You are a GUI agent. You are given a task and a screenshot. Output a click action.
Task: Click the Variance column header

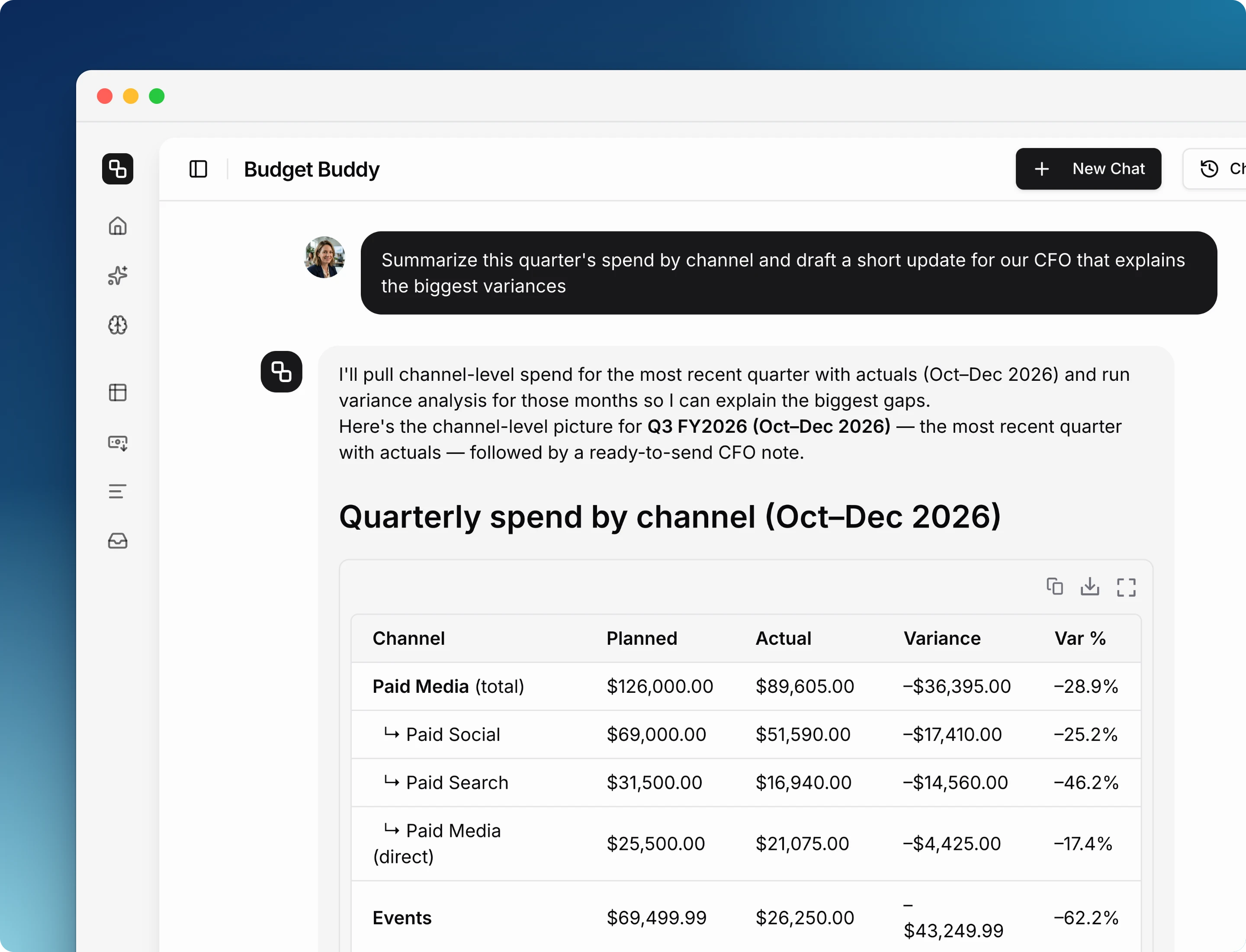tap(942, 639)
